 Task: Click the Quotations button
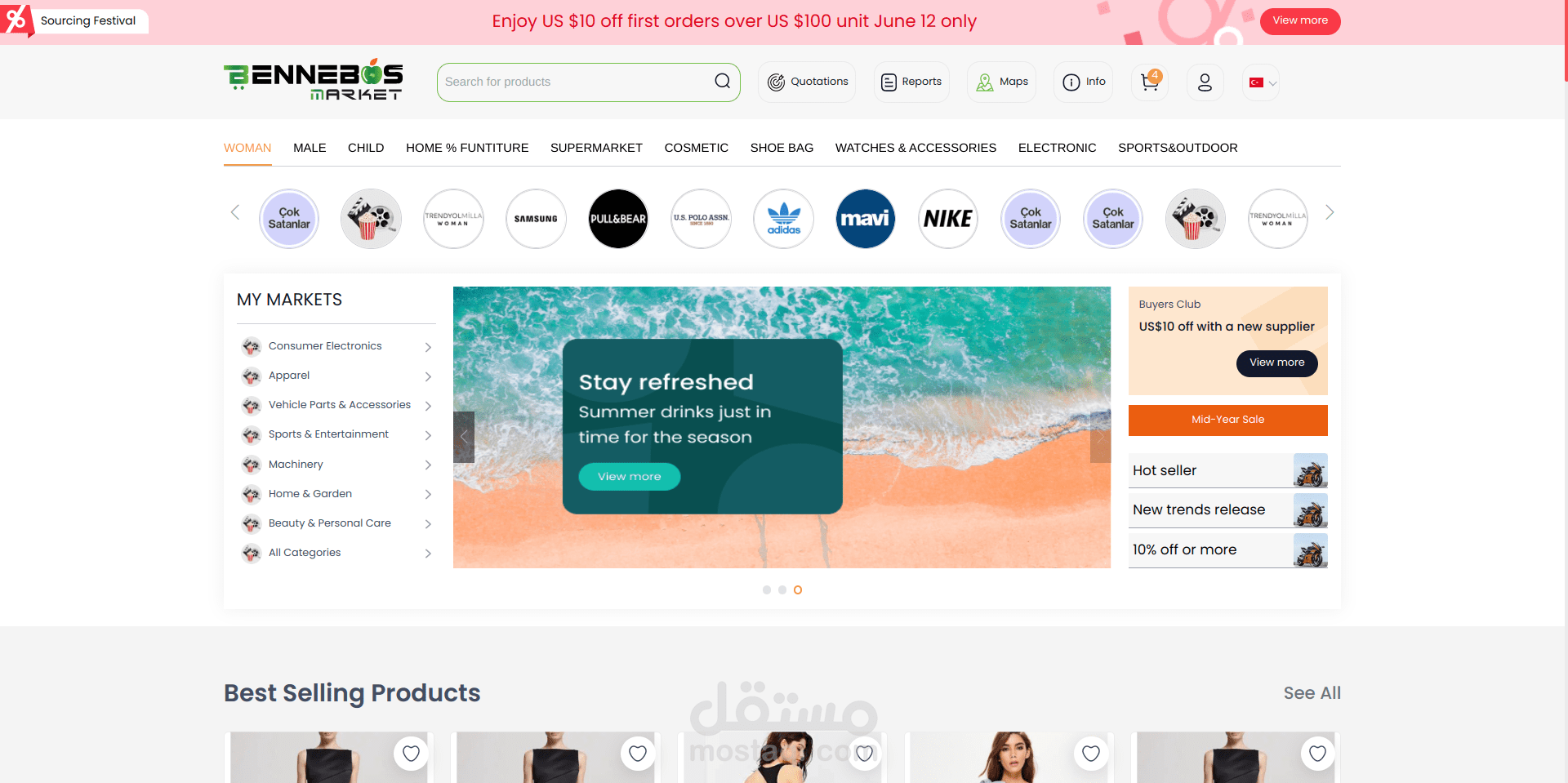point(807,82)
